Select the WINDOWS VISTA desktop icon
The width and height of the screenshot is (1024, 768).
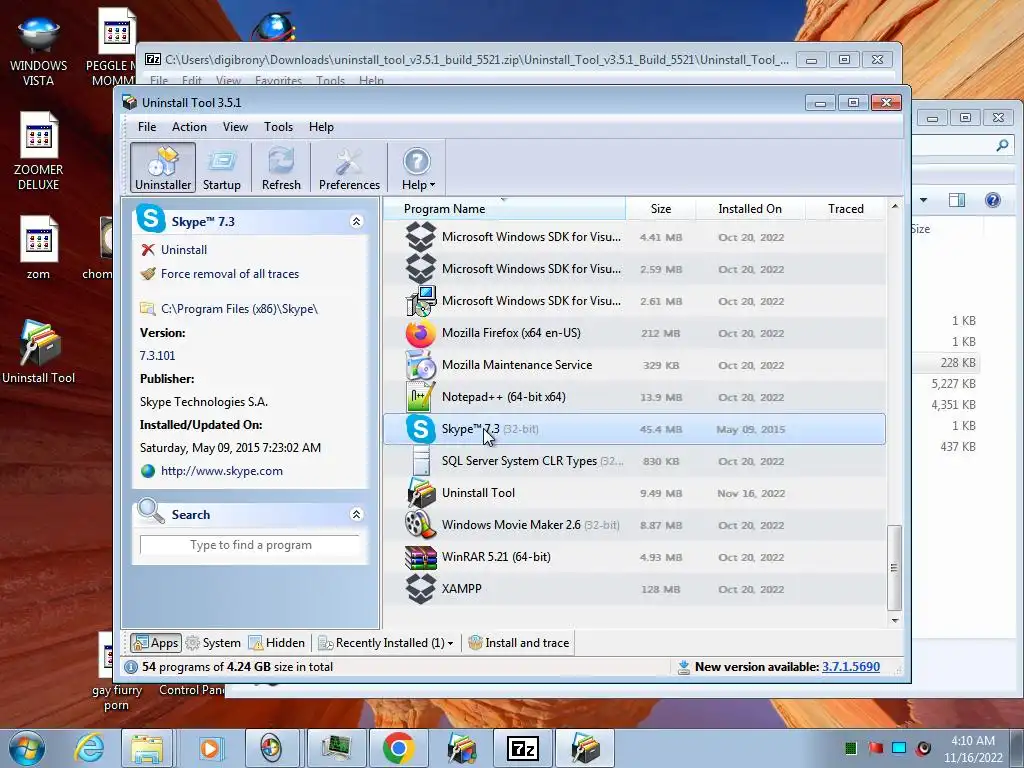(x=39, y=51)
